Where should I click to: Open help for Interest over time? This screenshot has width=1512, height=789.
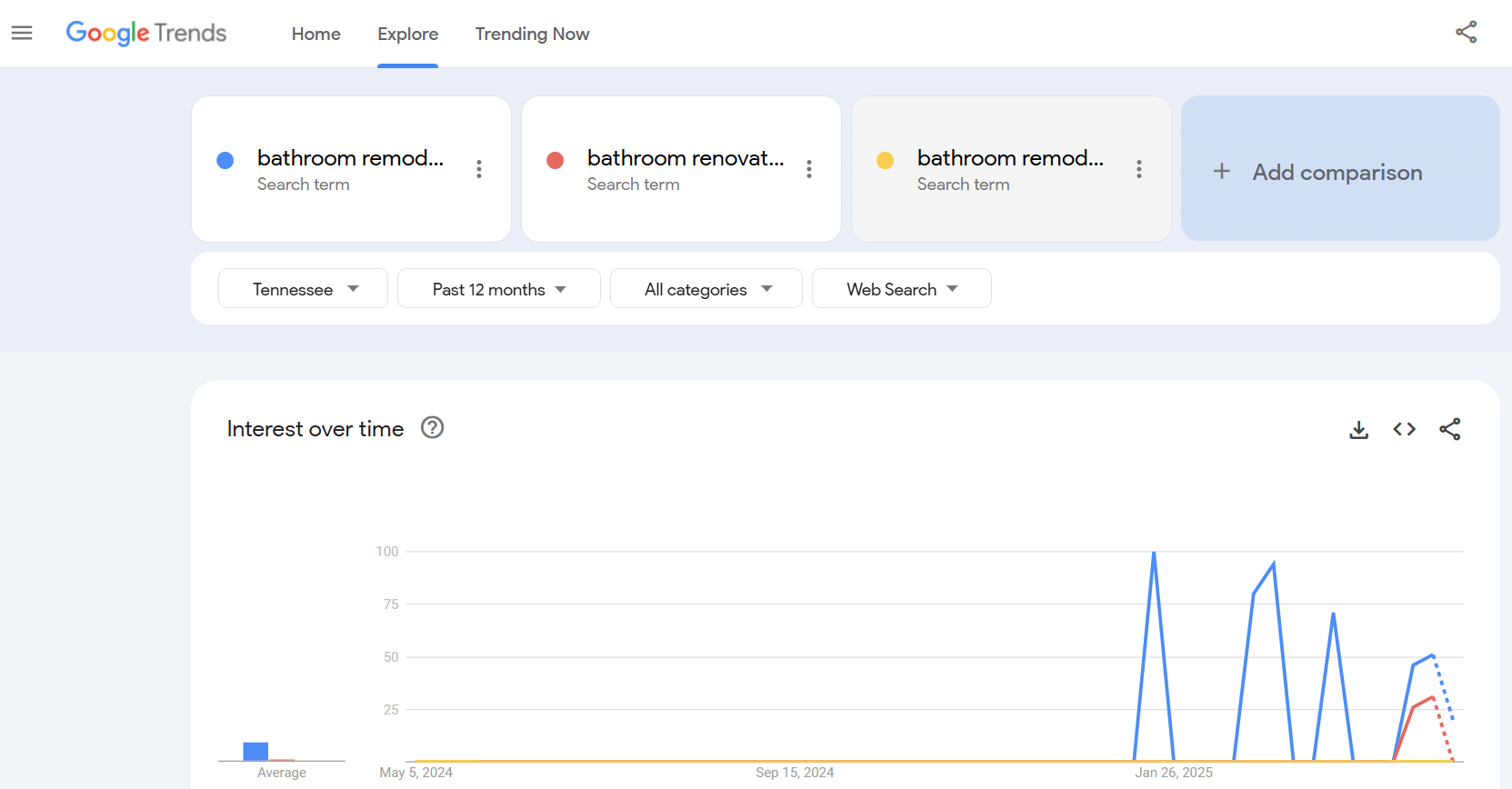tap(432, 428)
